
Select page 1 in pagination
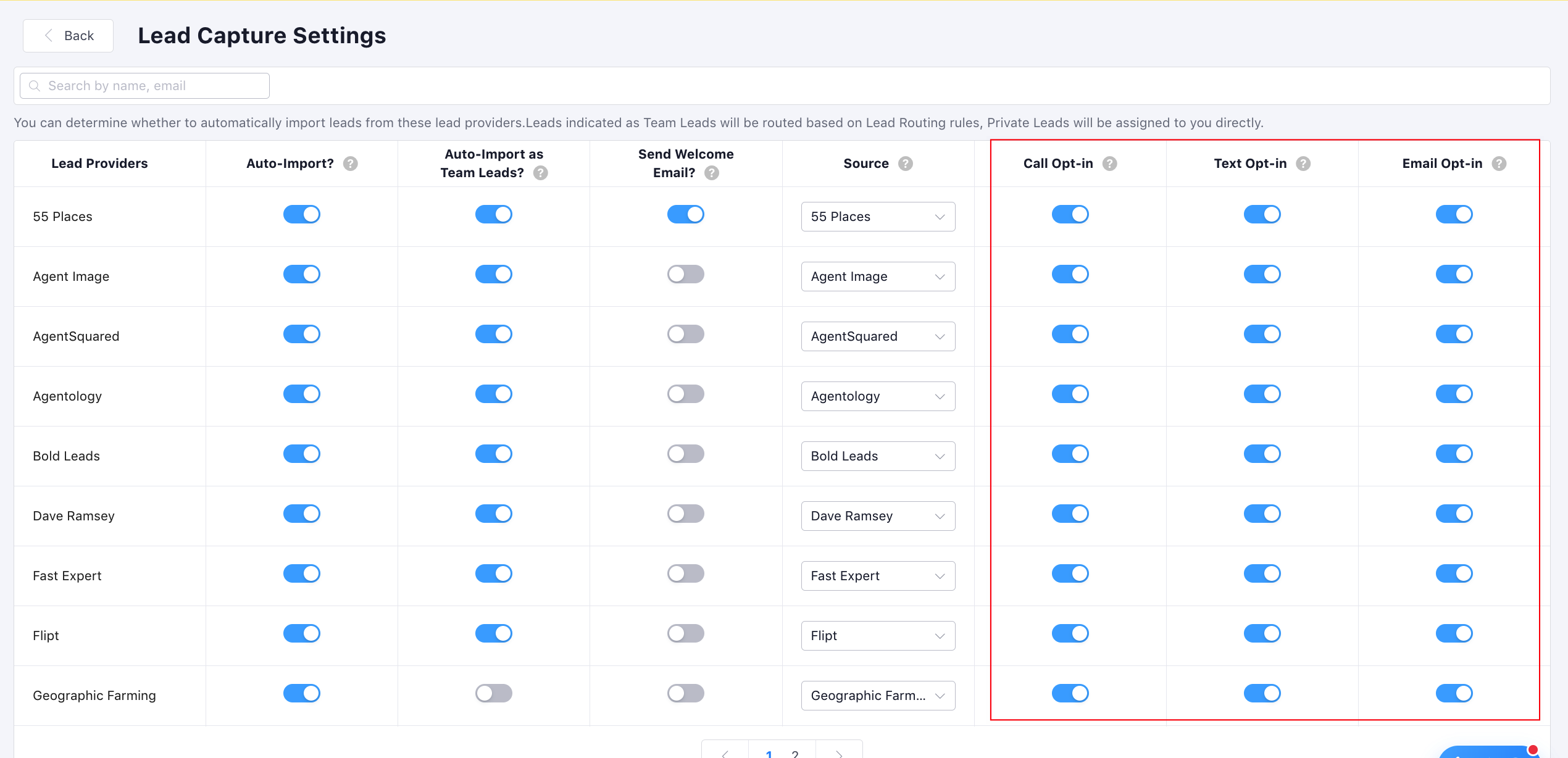point(769,754)
